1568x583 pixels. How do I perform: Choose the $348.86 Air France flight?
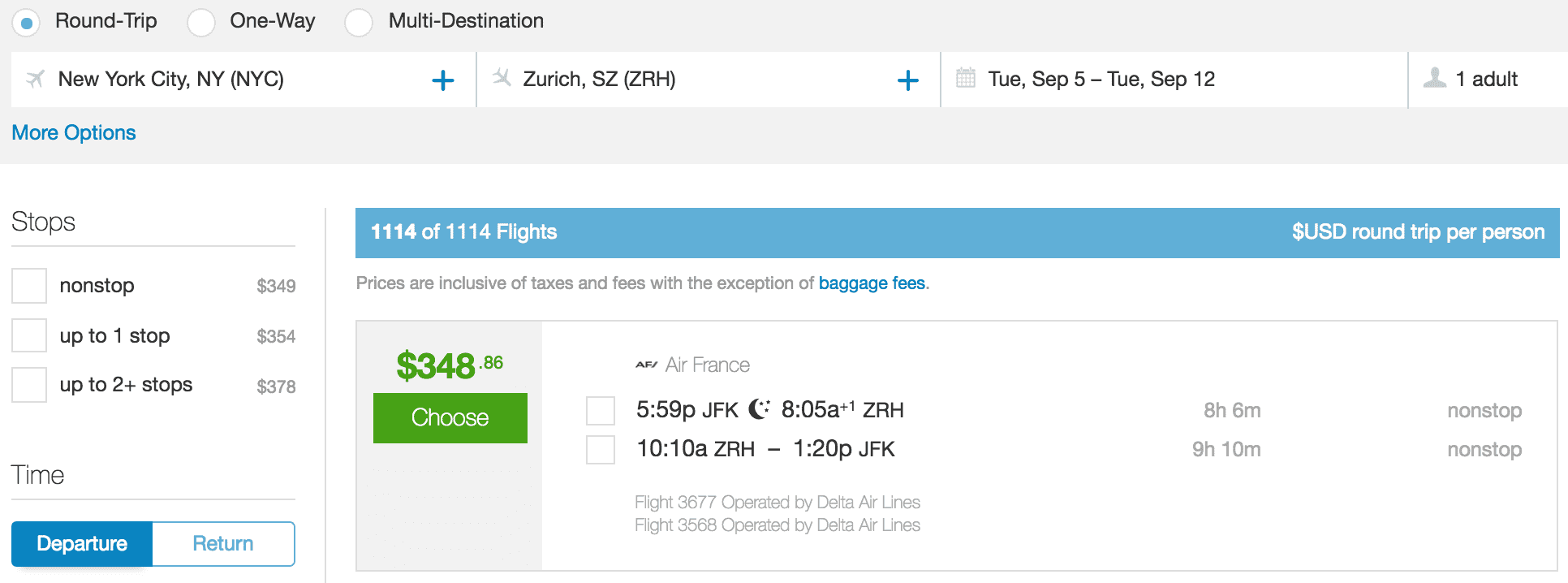pos(450,418)
